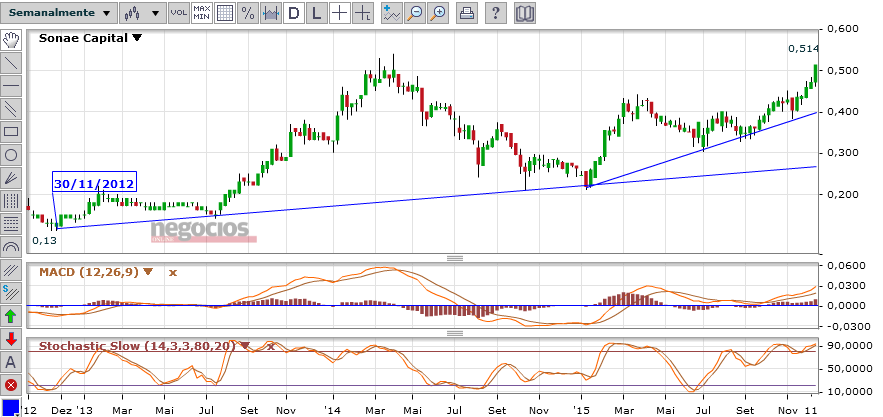The width and height of the screenshot is (883, 417).
Task: Click the zoom in magnifier
Action: tap(437, 13)
